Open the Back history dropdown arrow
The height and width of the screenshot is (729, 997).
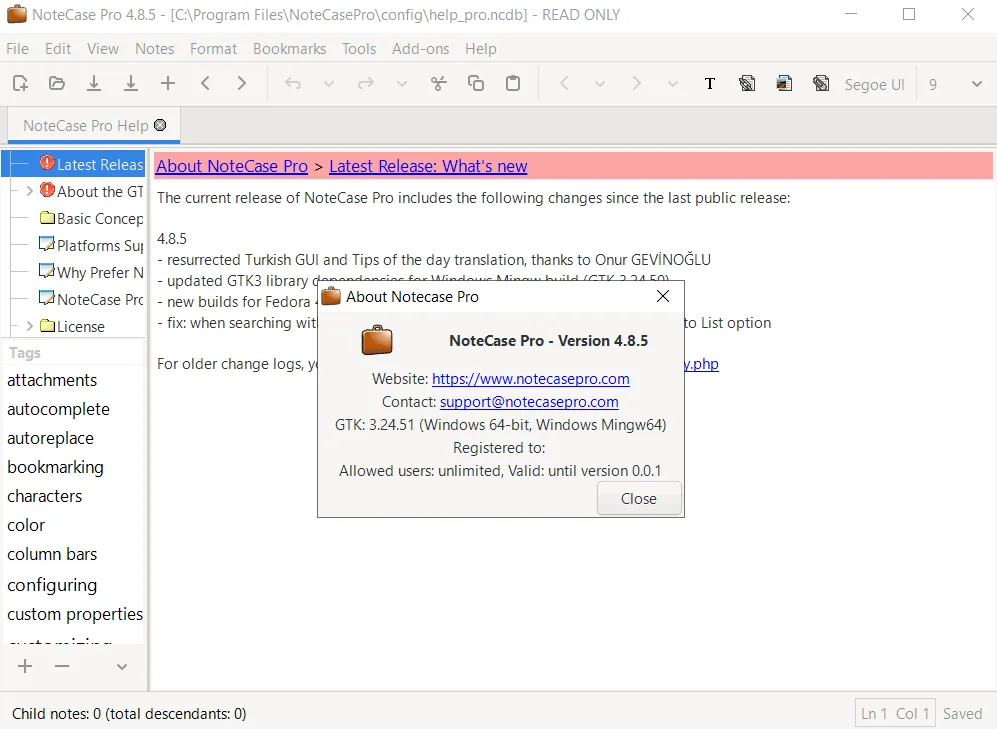(600, 83)
